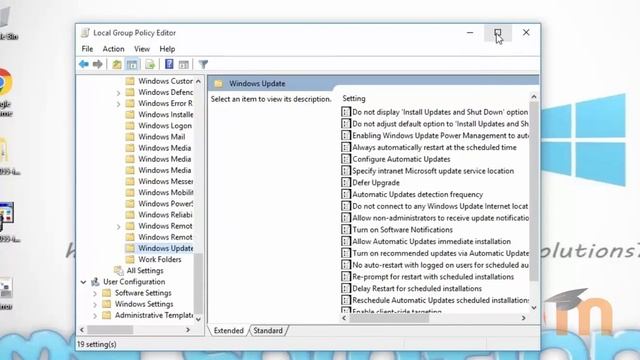Click folder icon next to Windows Logon
This screenshot has height=360, width=640.
130,126
